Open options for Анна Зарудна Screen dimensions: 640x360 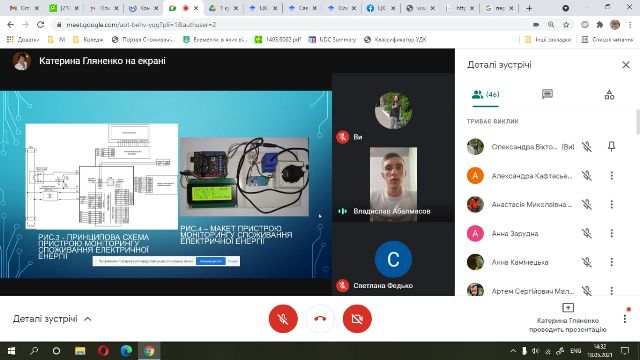coord(611,233)
